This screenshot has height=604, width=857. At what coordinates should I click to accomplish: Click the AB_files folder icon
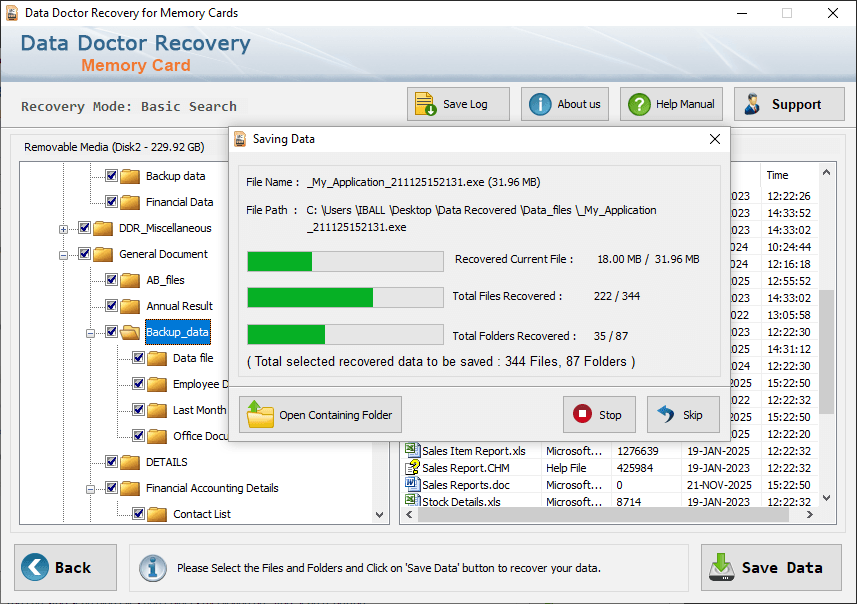pyautogui.click(x=130, y=280)
